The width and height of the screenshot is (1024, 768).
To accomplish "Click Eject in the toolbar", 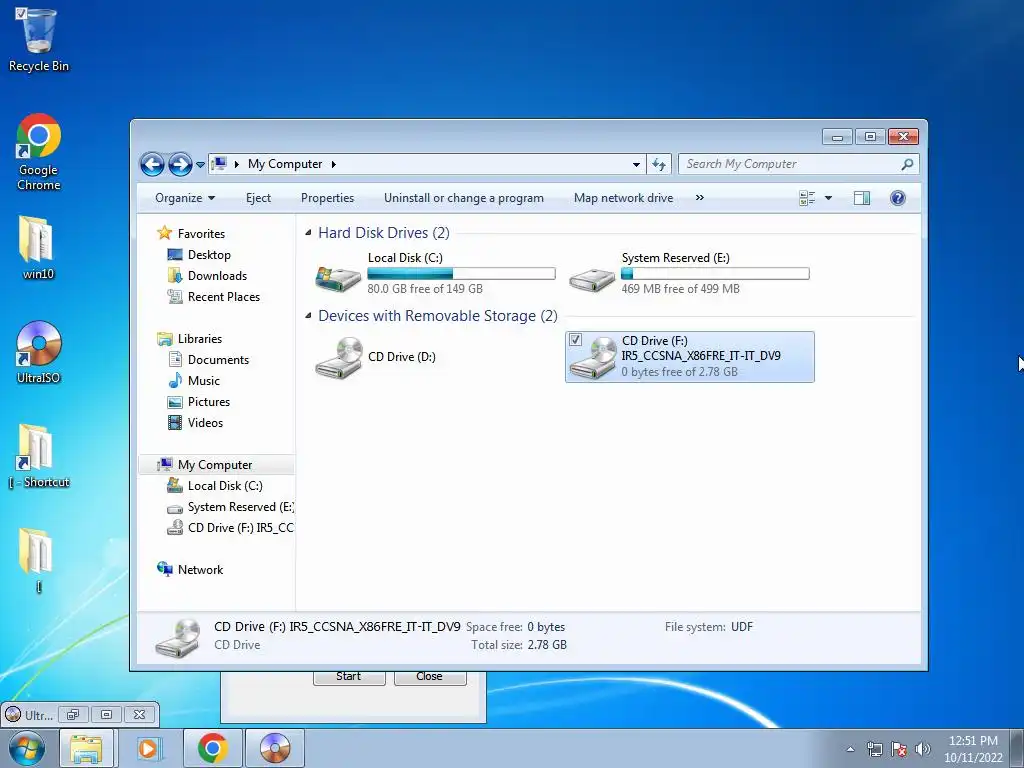I will pyautogui.click(x=258, y=198).
